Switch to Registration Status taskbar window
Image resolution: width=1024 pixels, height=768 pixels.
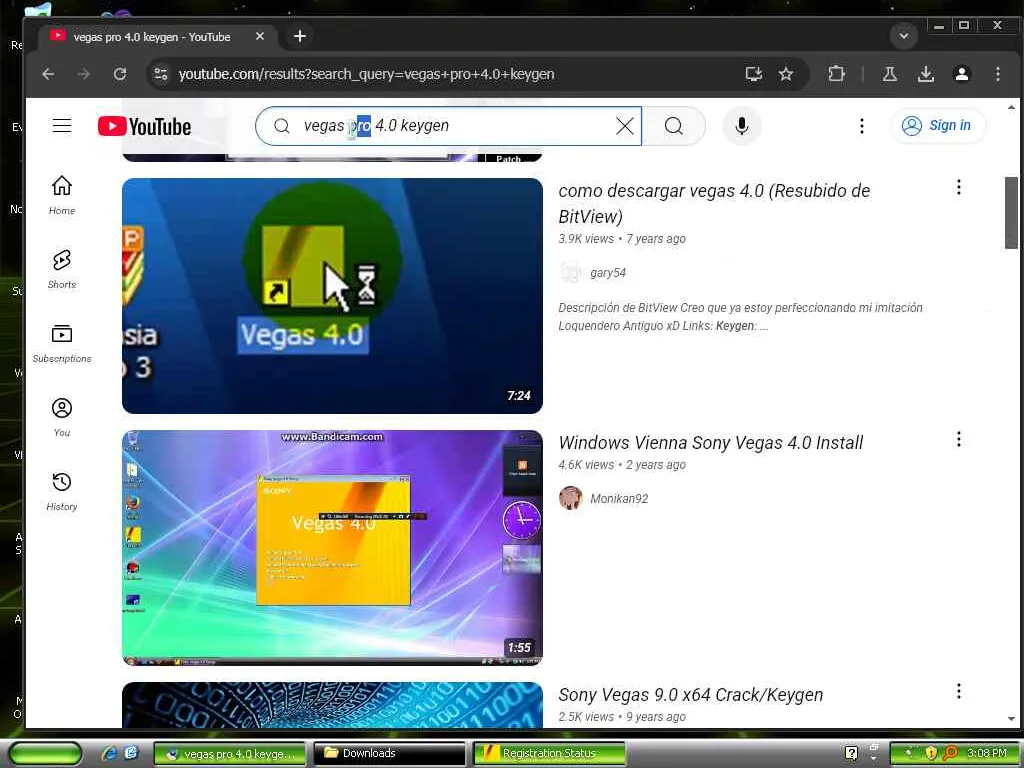coord(549,754)
